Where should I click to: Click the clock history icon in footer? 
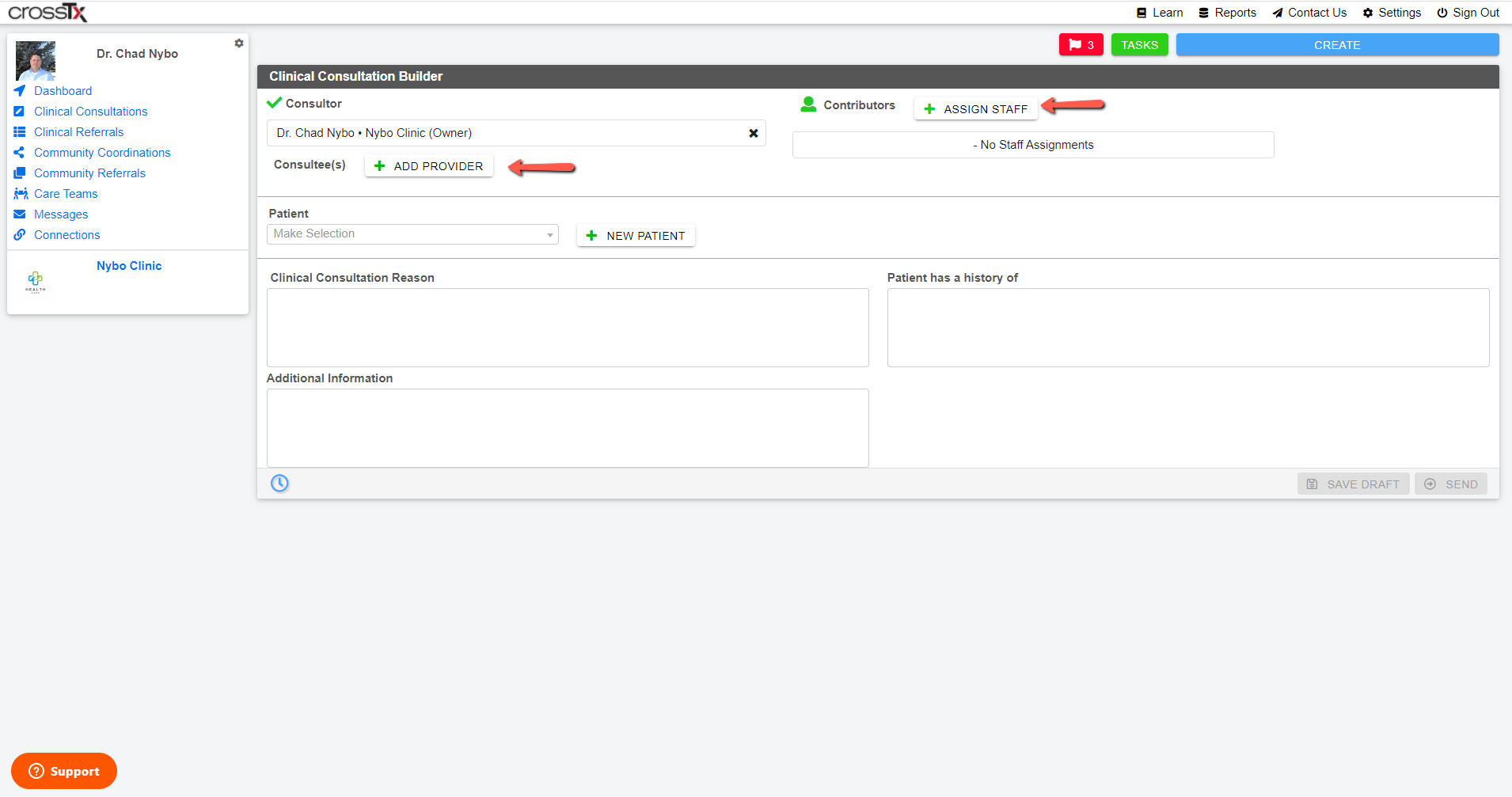coord(279,483)
